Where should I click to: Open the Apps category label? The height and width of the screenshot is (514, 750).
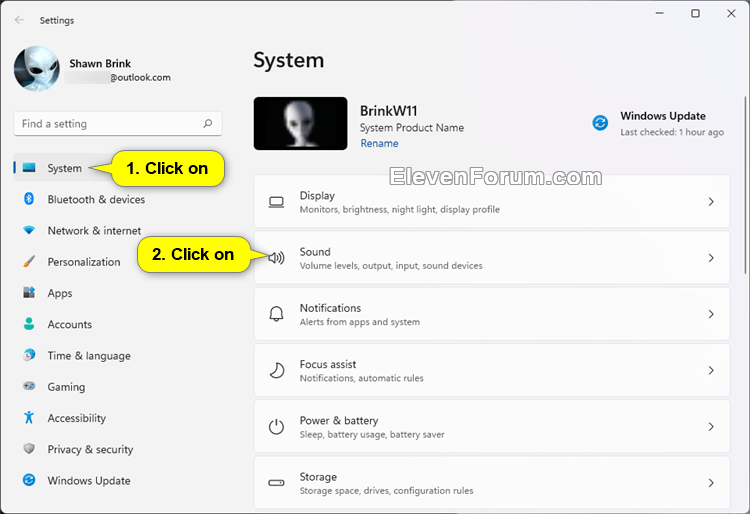pos(60,293)
